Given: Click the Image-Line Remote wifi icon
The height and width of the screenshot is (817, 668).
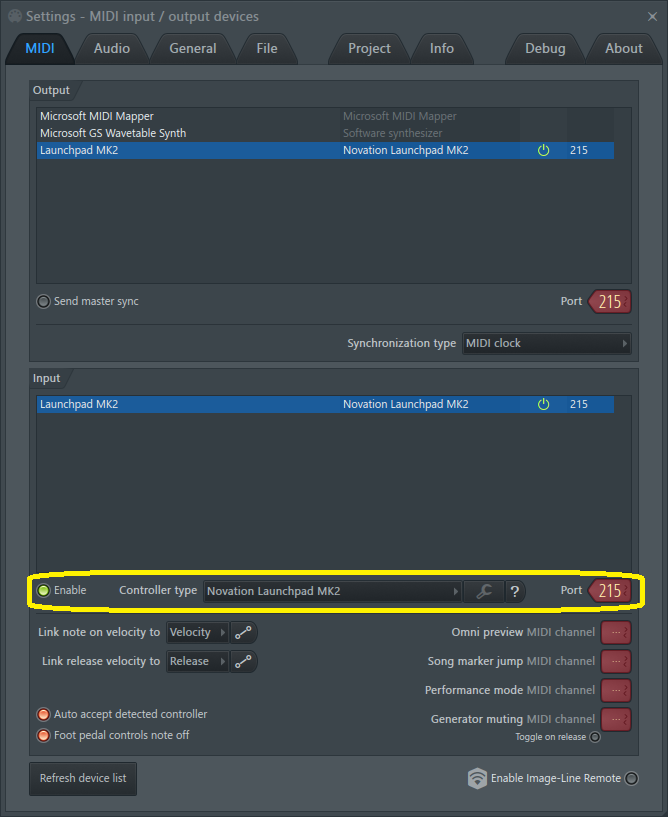Looking at the screenshot, I should [x=477, y=778].
